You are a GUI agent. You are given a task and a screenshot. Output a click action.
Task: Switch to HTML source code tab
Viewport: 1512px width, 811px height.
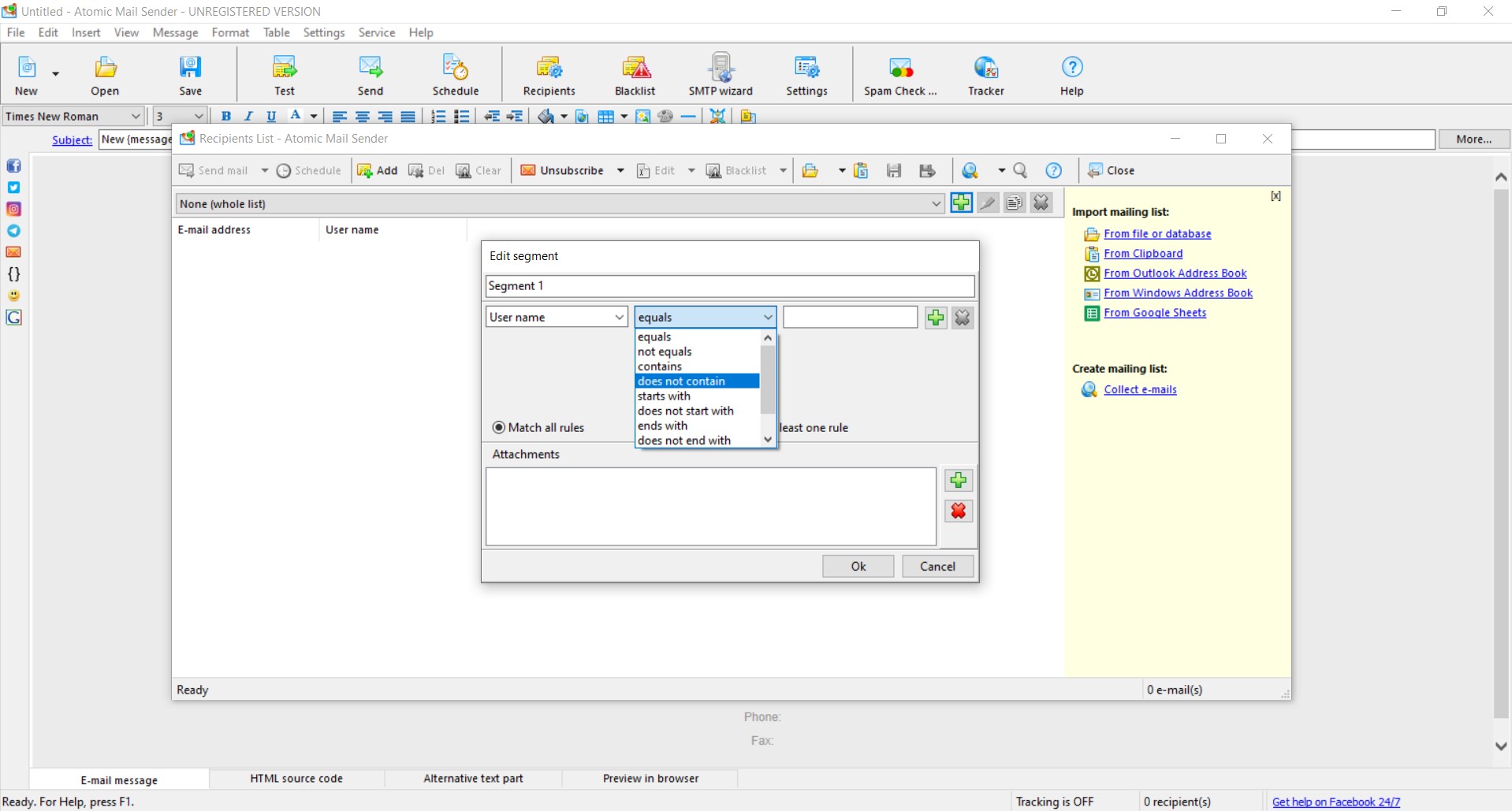coord(296,778)
